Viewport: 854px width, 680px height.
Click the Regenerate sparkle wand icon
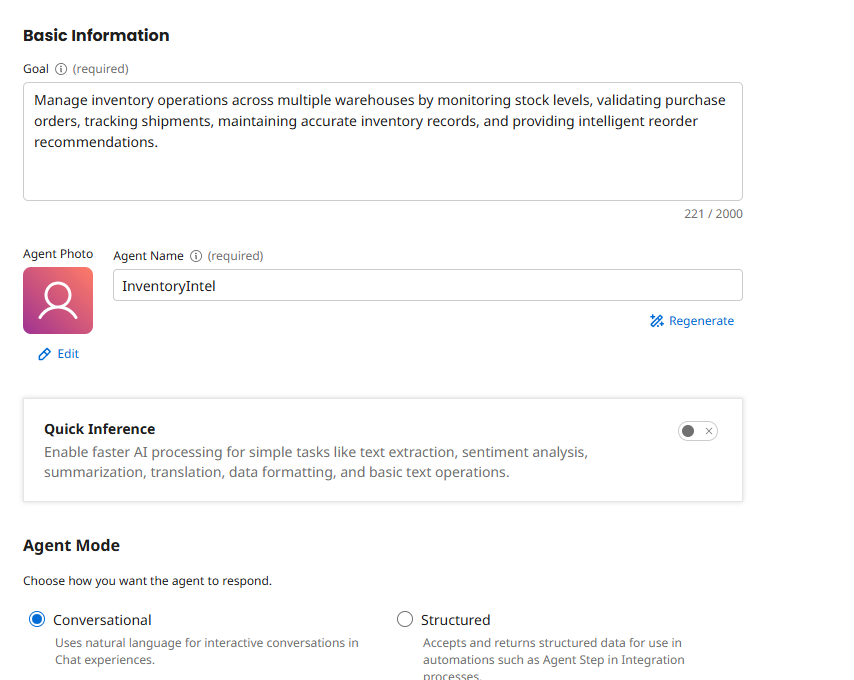tap(657, 321)
